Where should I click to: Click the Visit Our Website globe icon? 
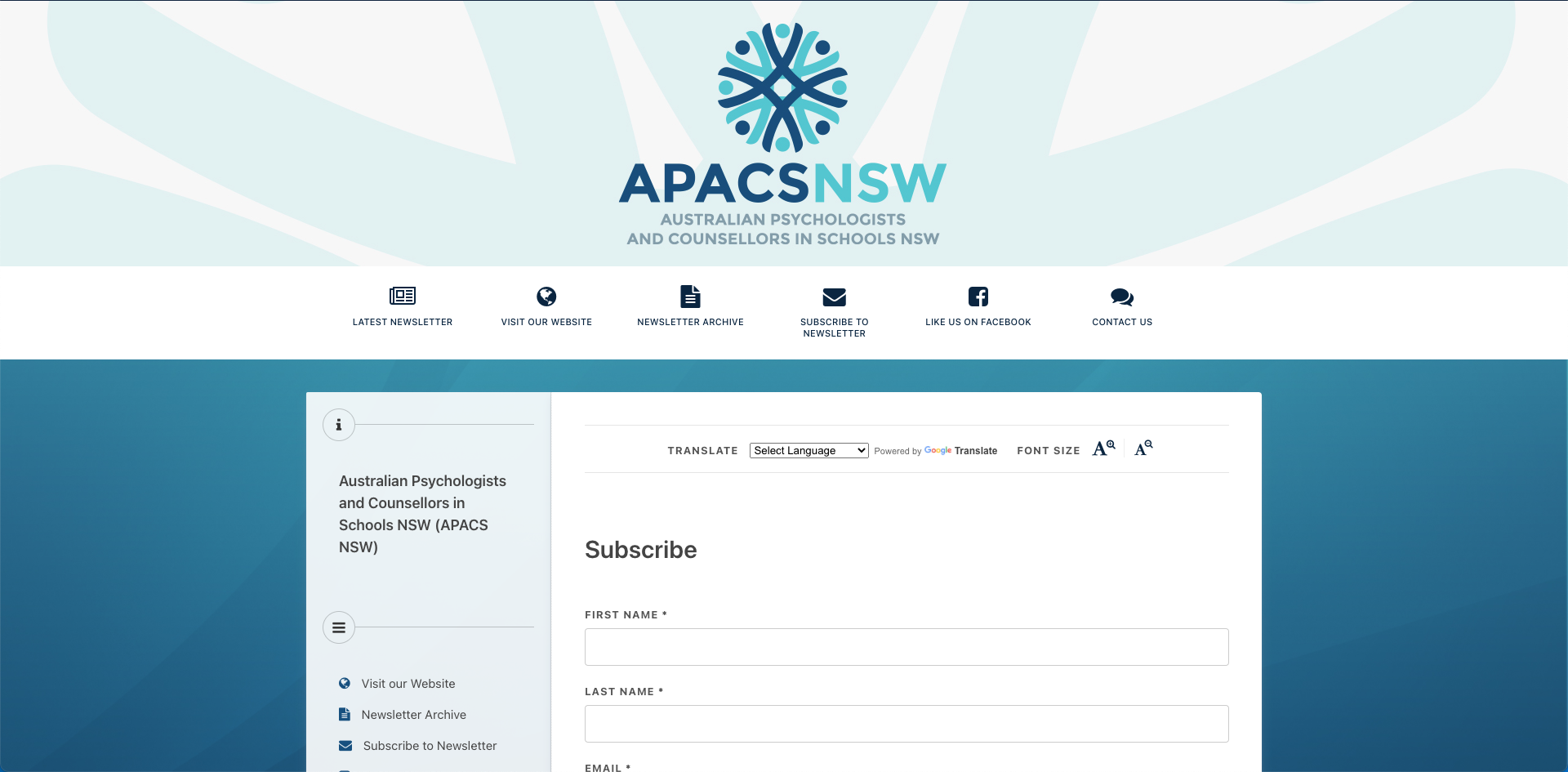tap(546, 296)
